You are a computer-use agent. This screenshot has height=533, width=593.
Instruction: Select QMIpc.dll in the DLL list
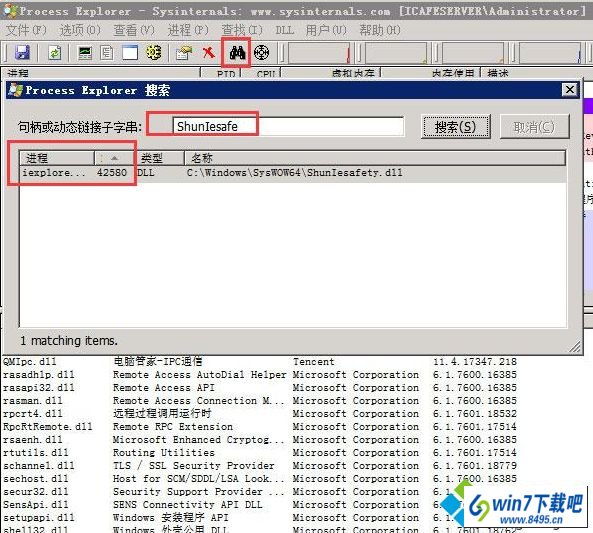(x=30, y=362)
